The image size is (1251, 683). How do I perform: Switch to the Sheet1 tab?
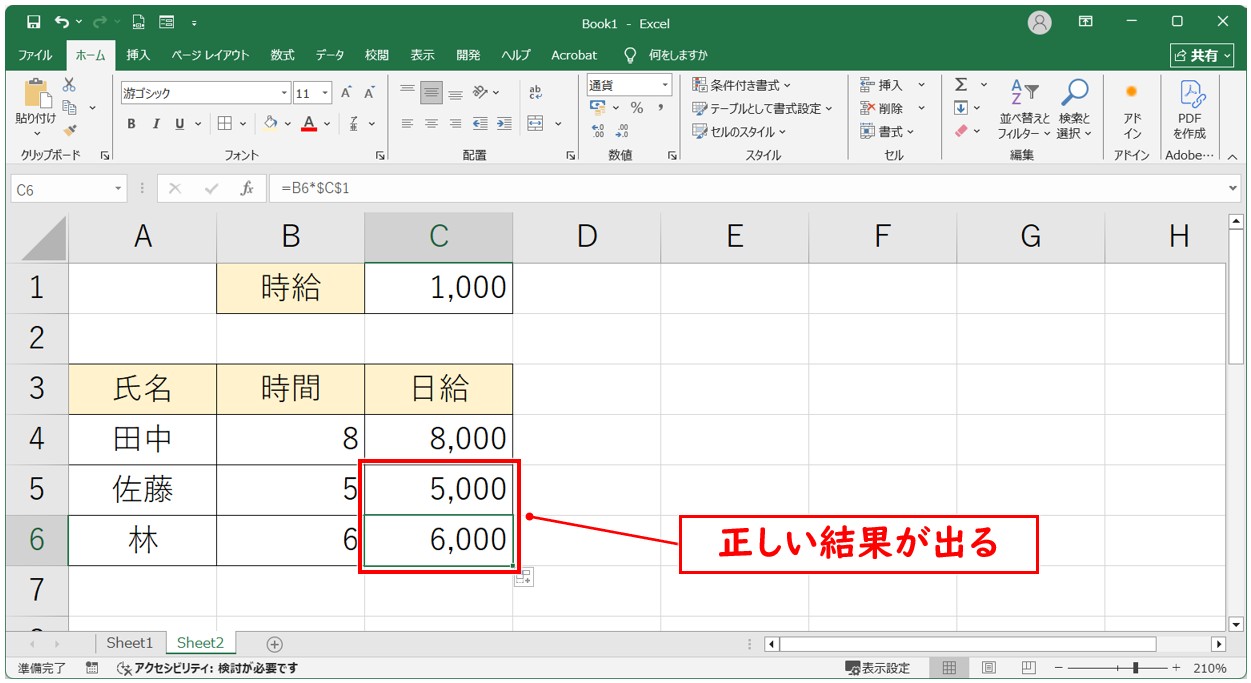(x=130, y=643)
